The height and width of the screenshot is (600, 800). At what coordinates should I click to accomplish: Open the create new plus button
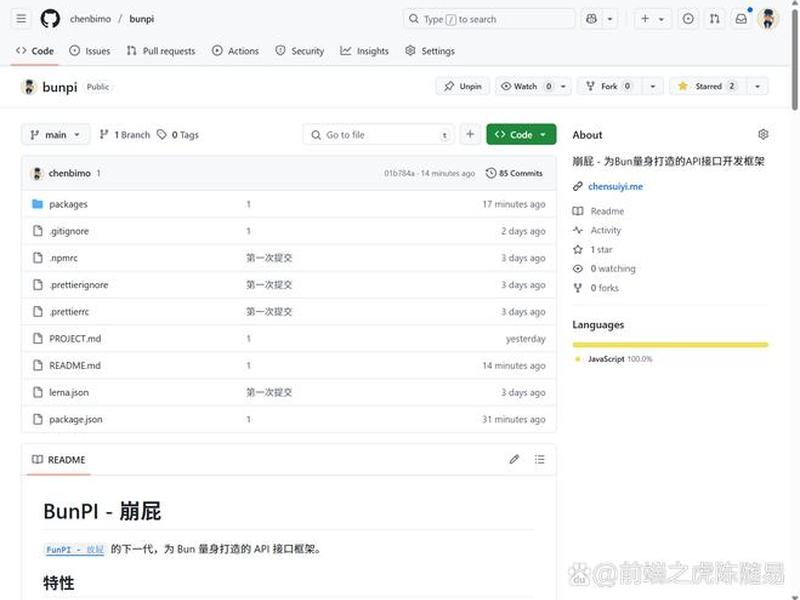645,19
